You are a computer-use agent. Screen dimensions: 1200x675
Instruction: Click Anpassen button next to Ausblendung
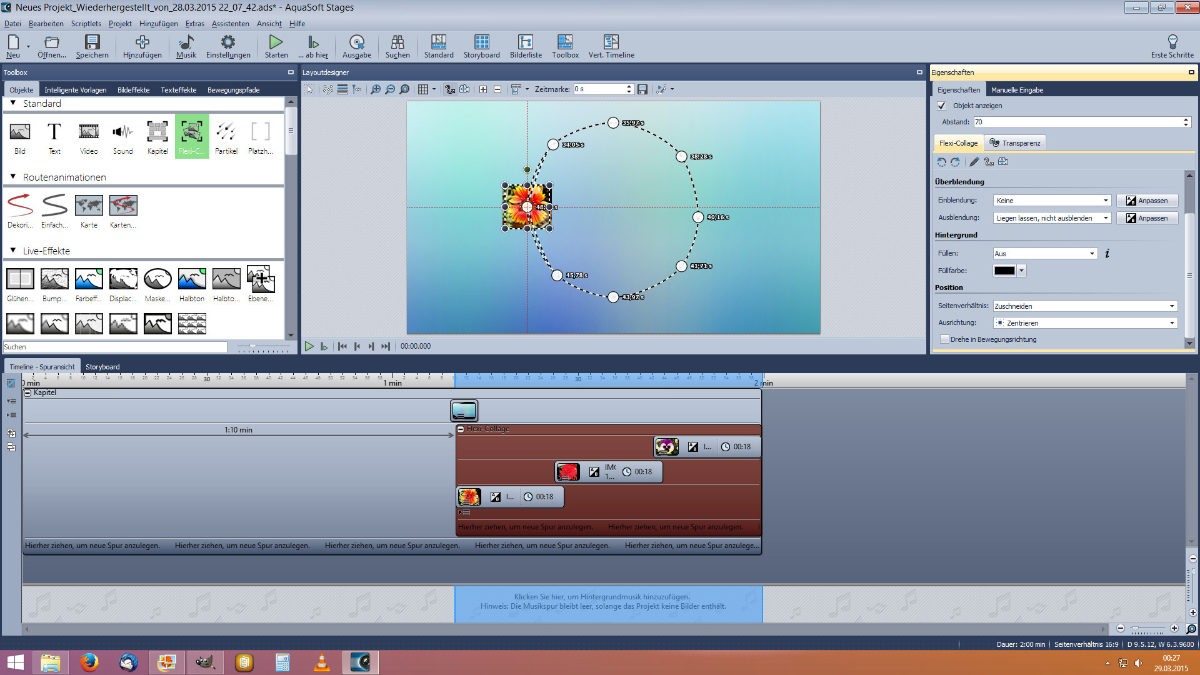click(x=1147, y=217)
